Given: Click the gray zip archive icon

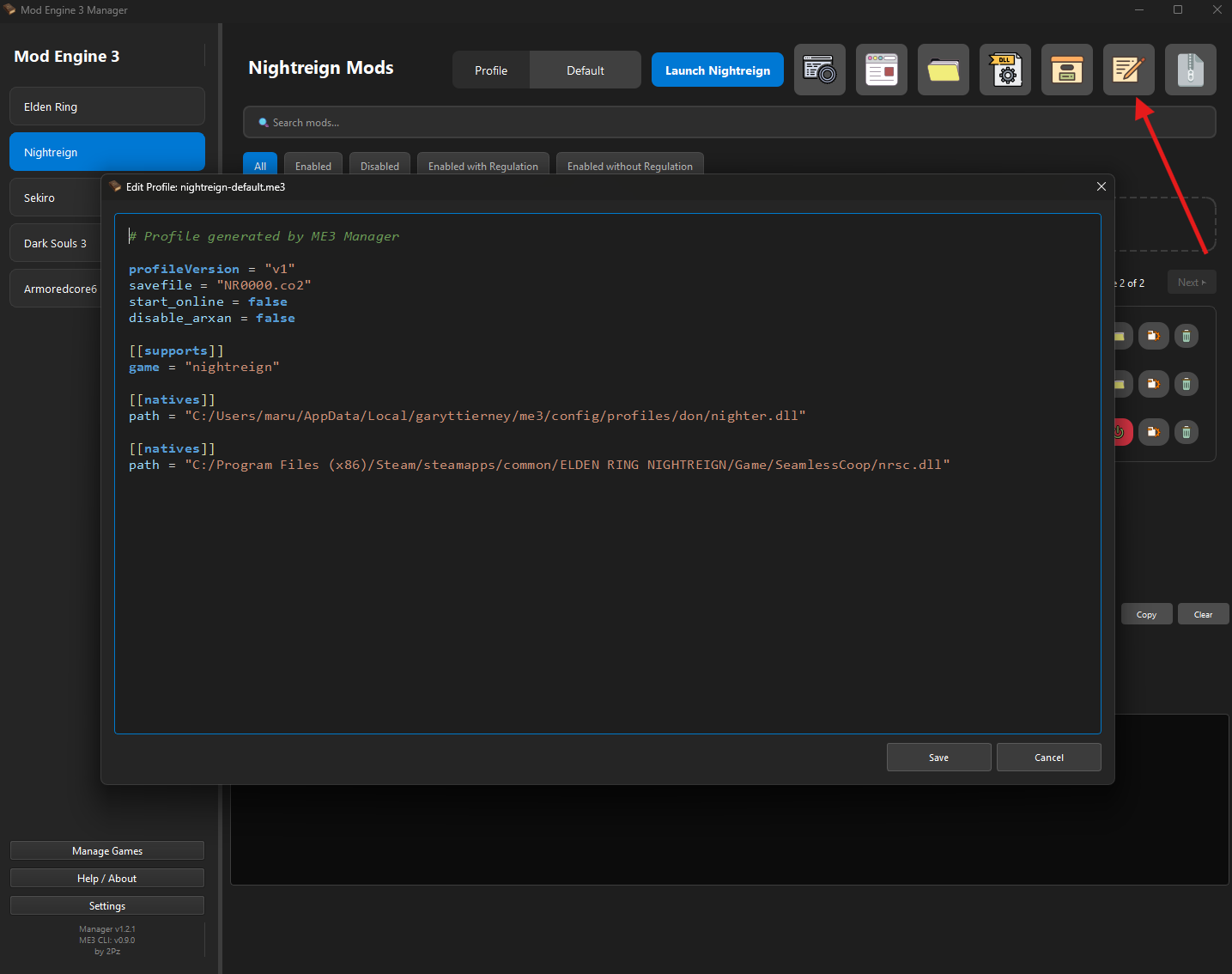Looking at the screenshot, I should (1190, 70).
